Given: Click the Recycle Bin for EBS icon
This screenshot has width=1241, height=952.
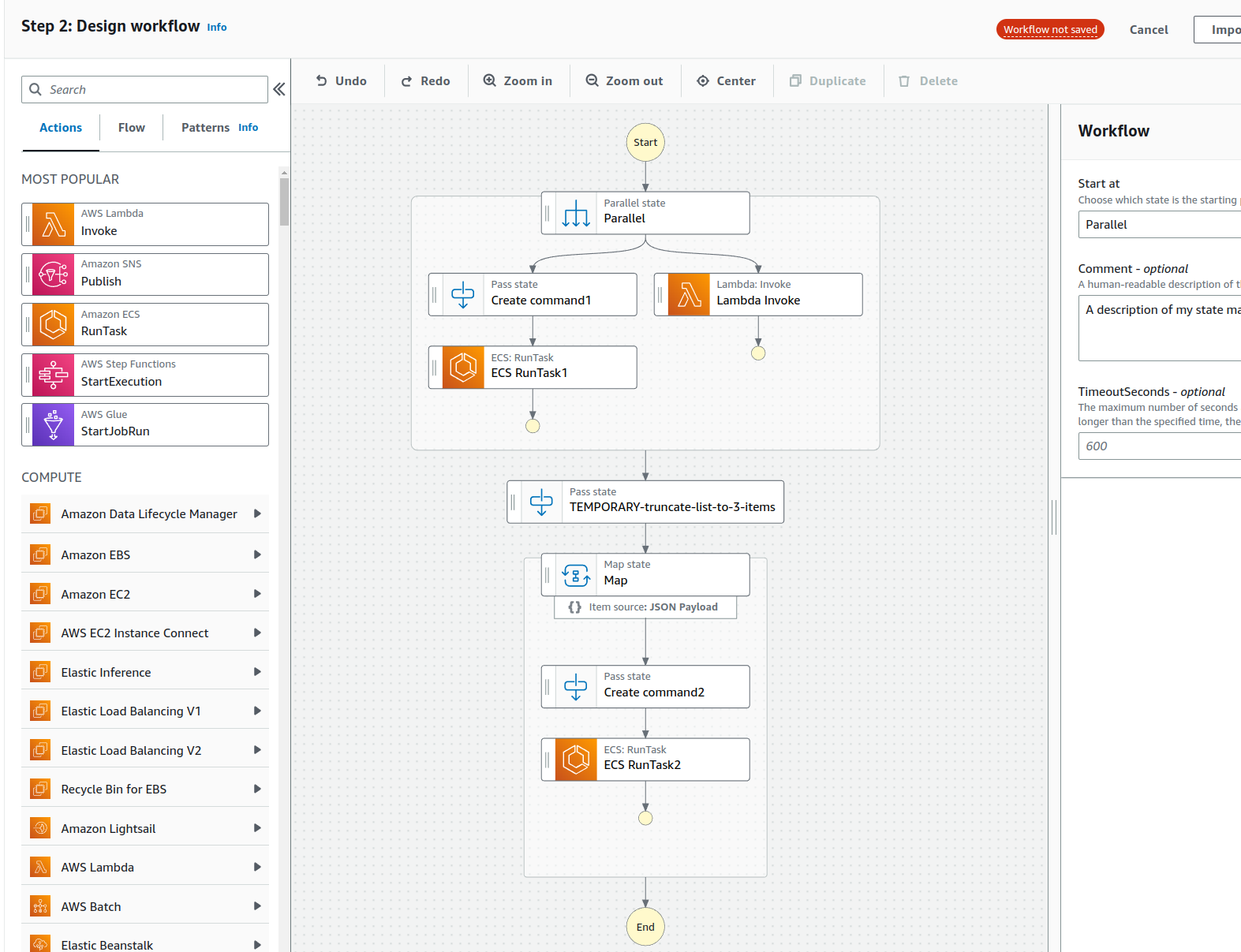Looking at the screenshot, I should coord(40,789).
